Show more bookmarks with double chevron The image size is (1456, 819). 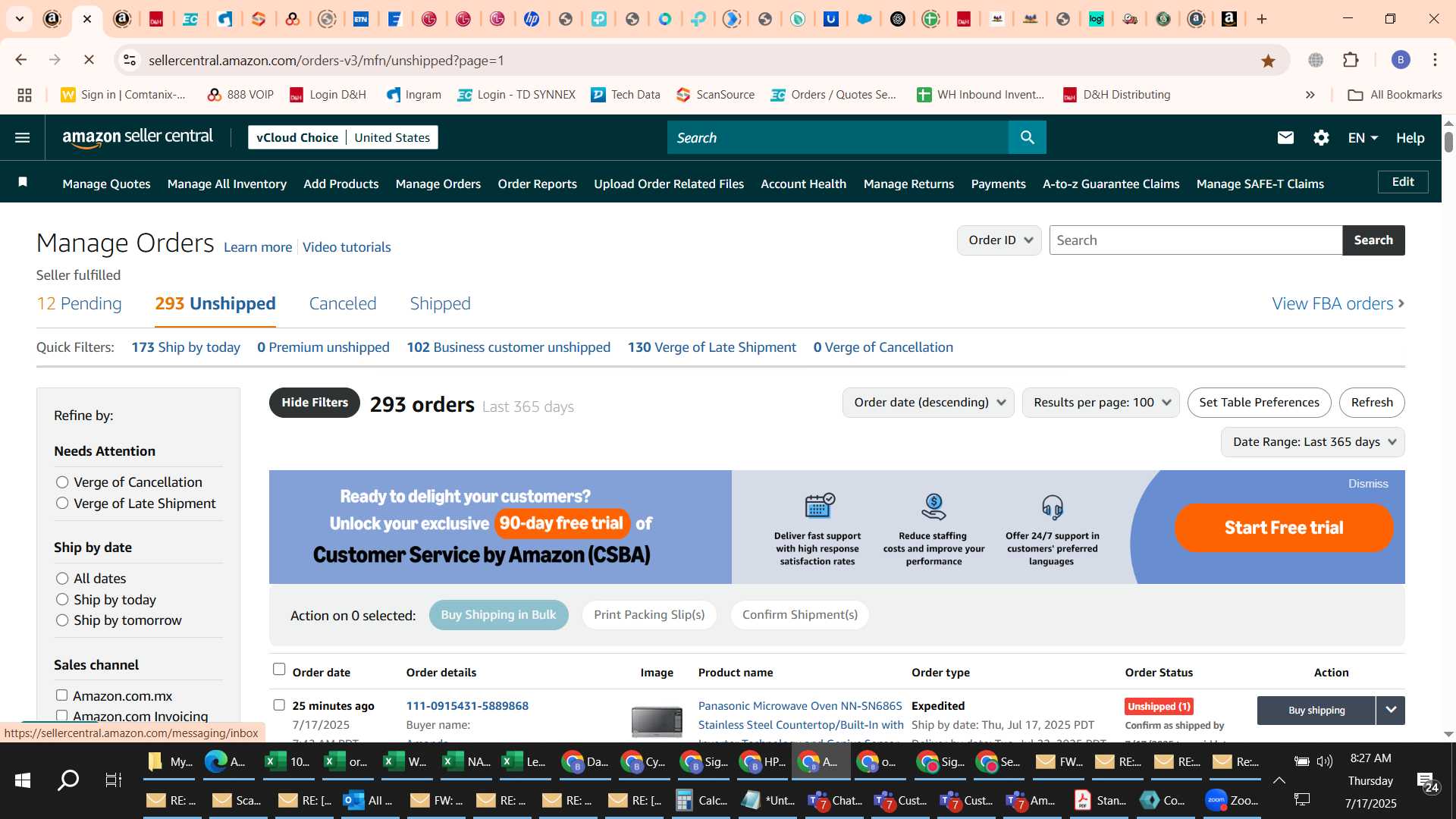[1310, 95]
